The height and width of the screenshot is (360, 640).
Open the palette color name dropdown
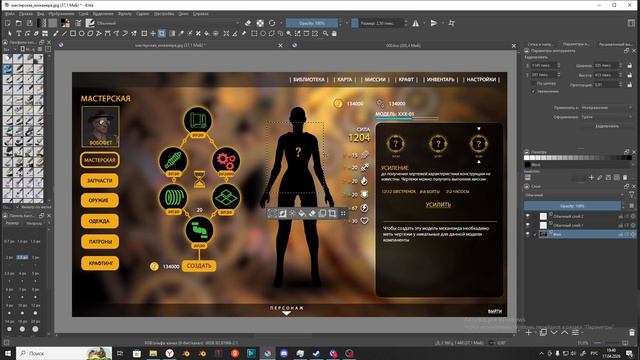point(580,164)
